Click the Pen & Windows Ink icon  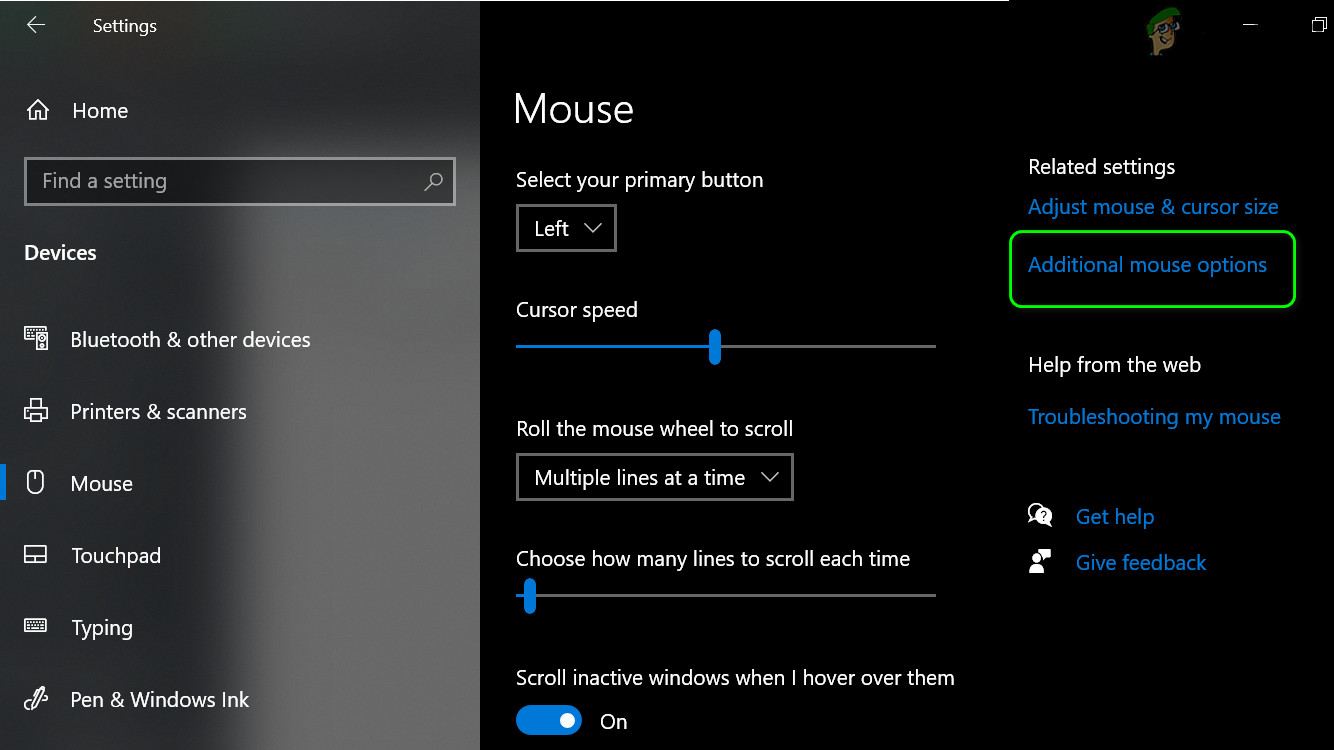pyautogui.click(x=36, y=699)
